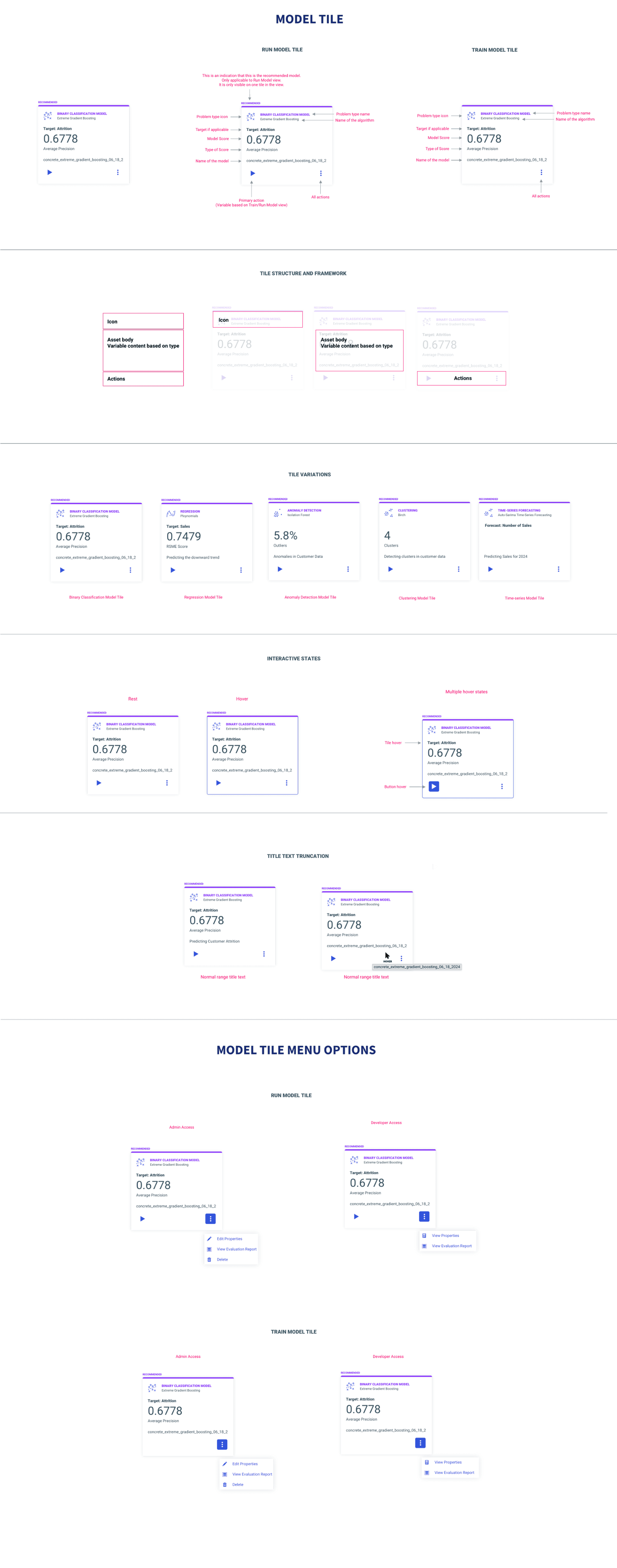617x1568 pixels.
Task: Click the play icon on the Regression tile
Action: (x=173, y=570)
